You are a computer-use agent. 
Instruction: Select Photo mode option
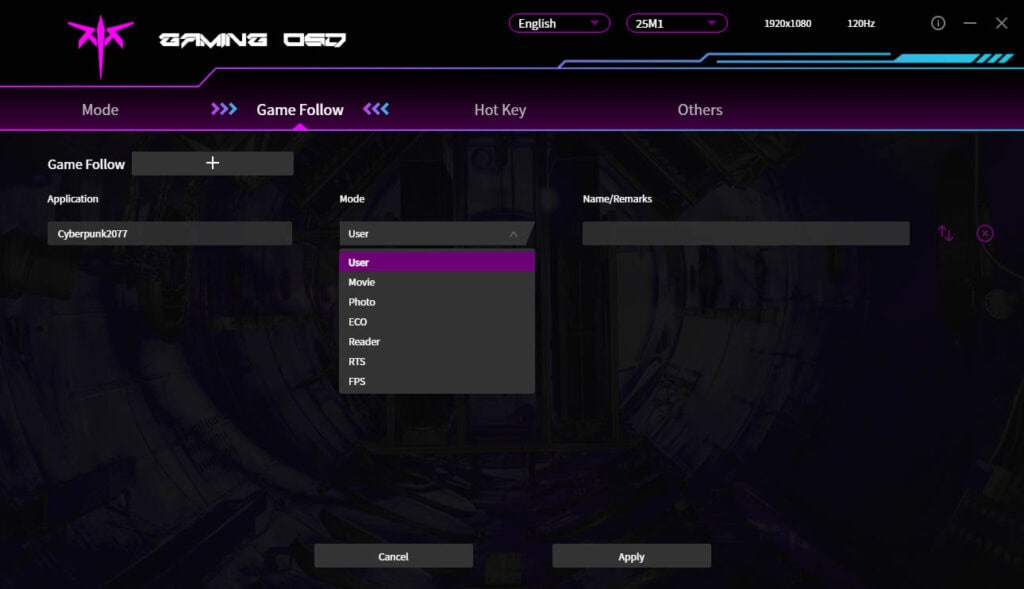437,302
